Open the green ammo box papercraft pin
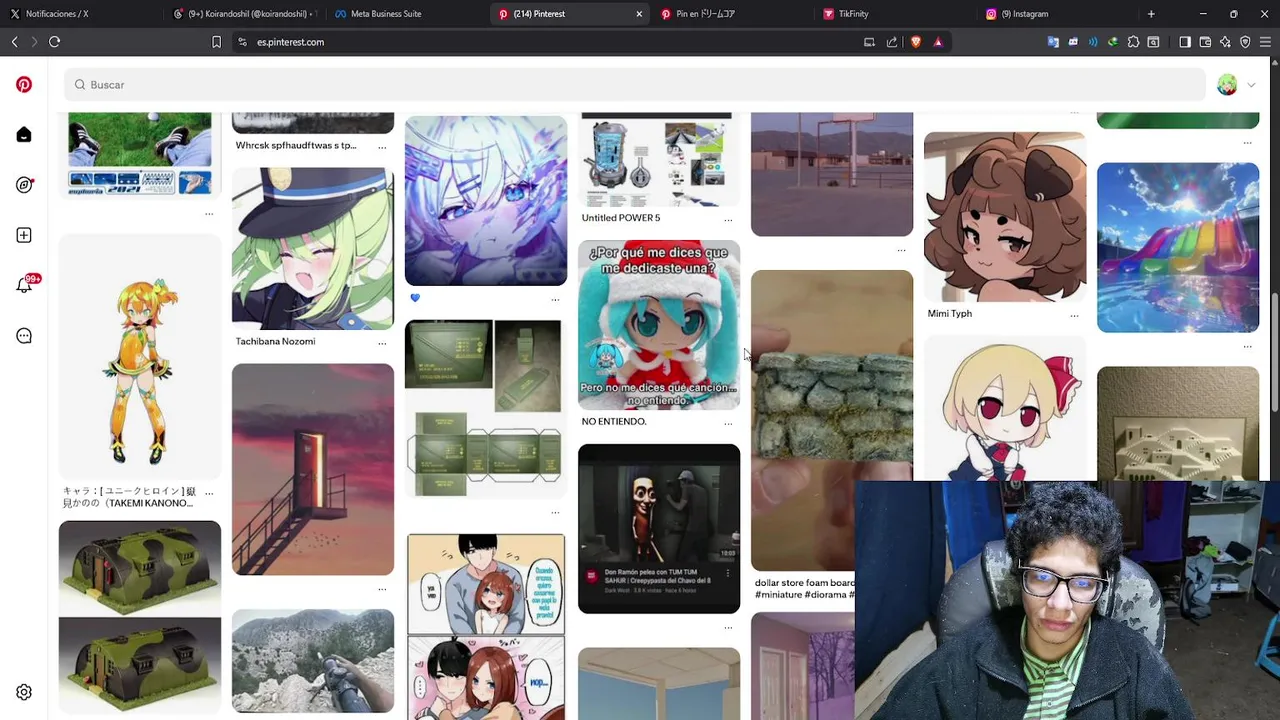 click(x=485, y=408)
